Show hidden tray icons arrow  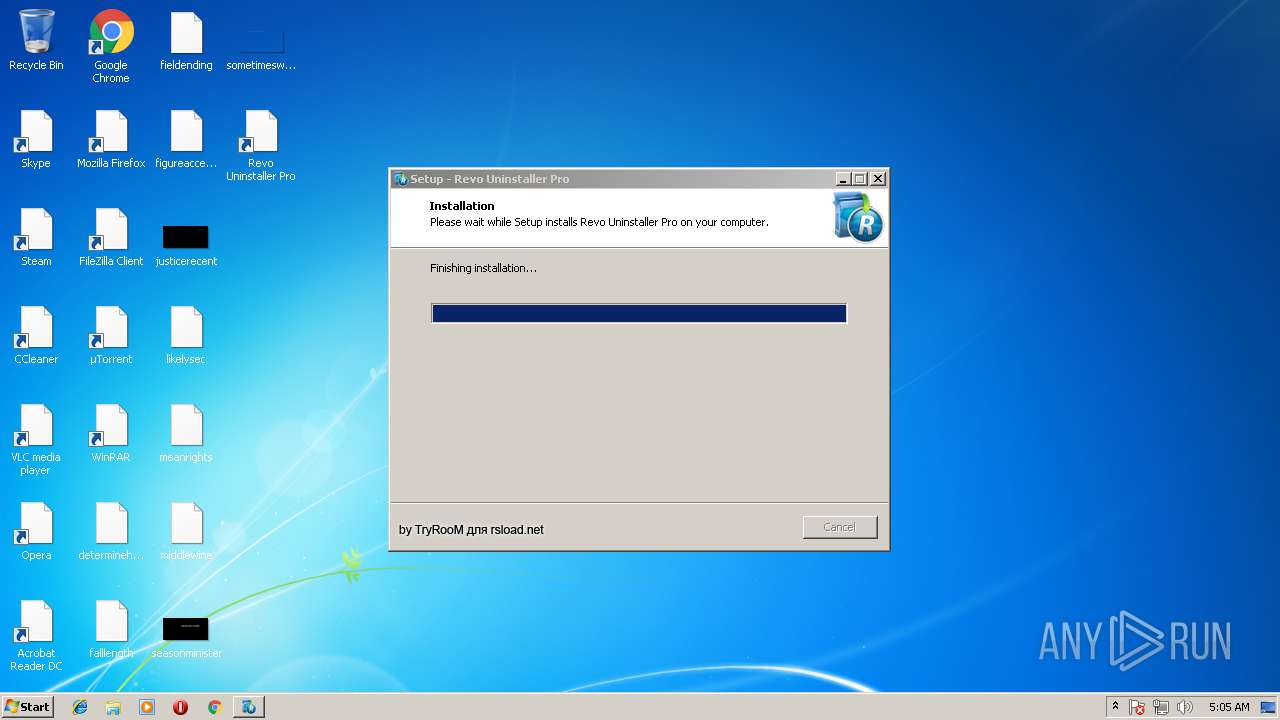coord(1115,707)
